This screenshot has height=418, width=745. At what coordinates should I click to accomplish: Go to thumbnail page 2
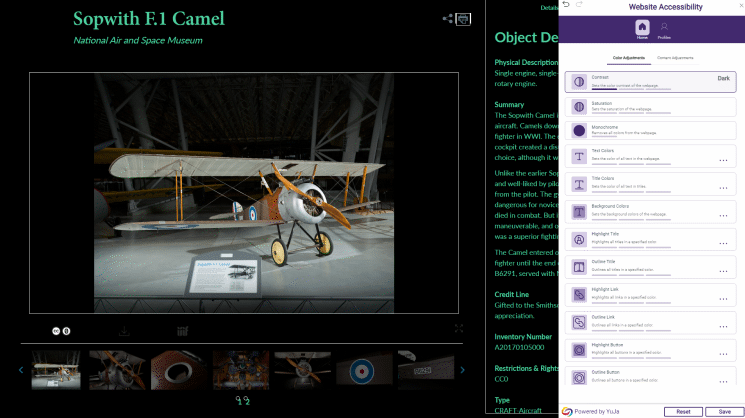pos(247,401)
